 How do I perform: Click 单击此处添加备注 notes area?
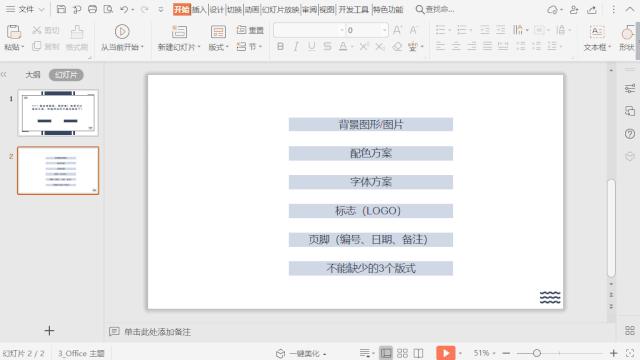158,332
